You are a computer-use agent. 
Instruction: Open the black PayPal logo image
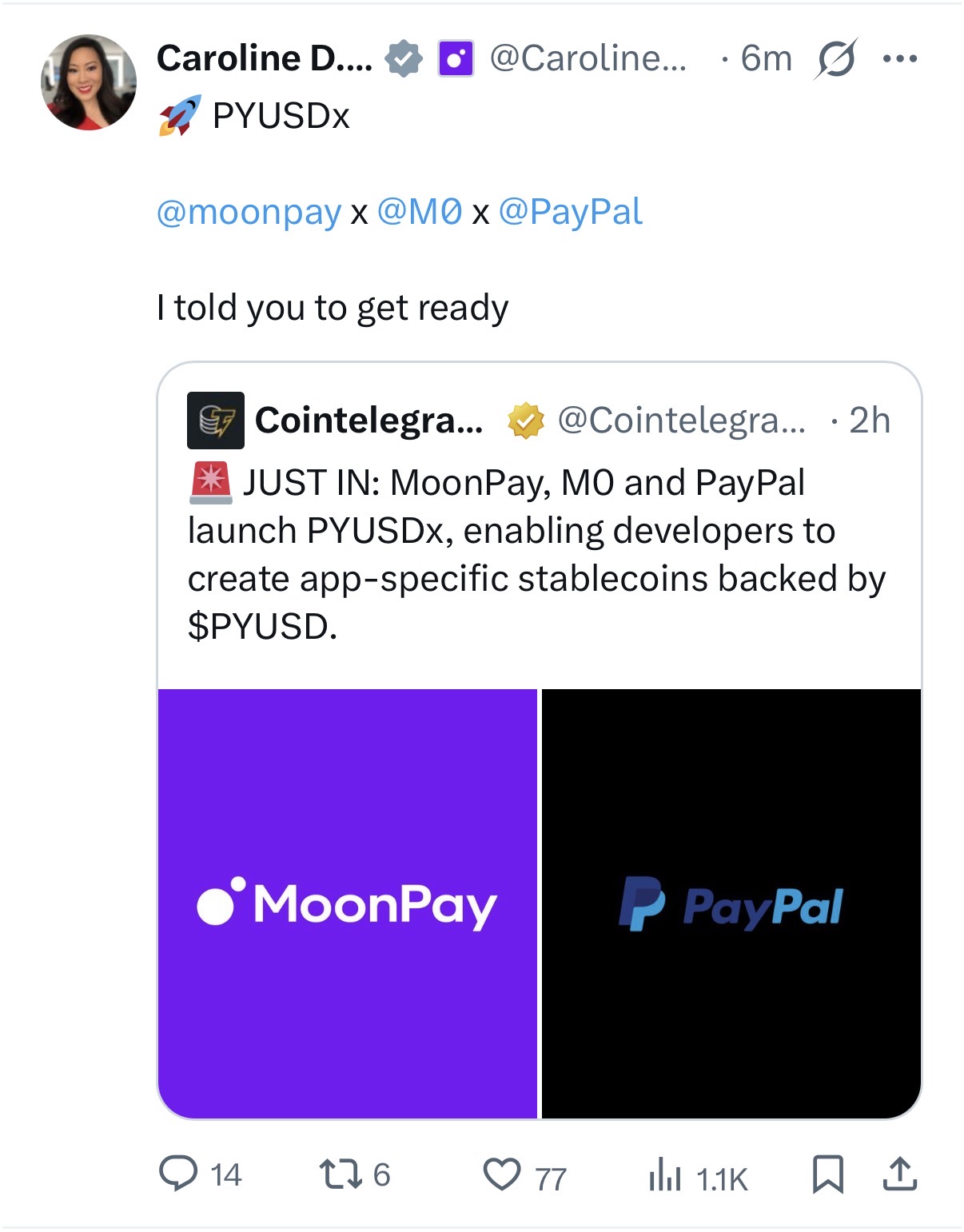[x=731, y=903]
